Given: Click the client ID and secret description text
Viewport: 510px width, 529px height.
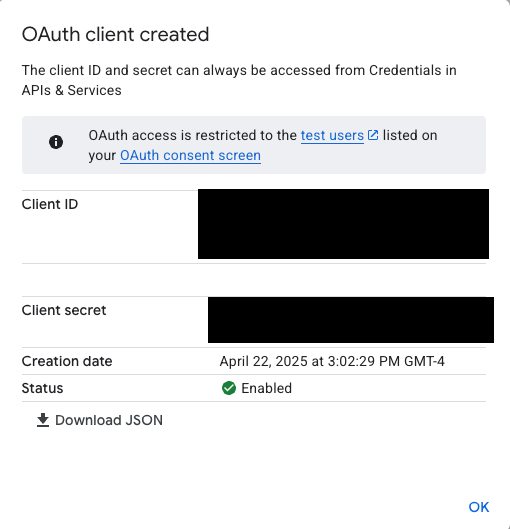Looking at the screenshot, I should click(239, 80).
